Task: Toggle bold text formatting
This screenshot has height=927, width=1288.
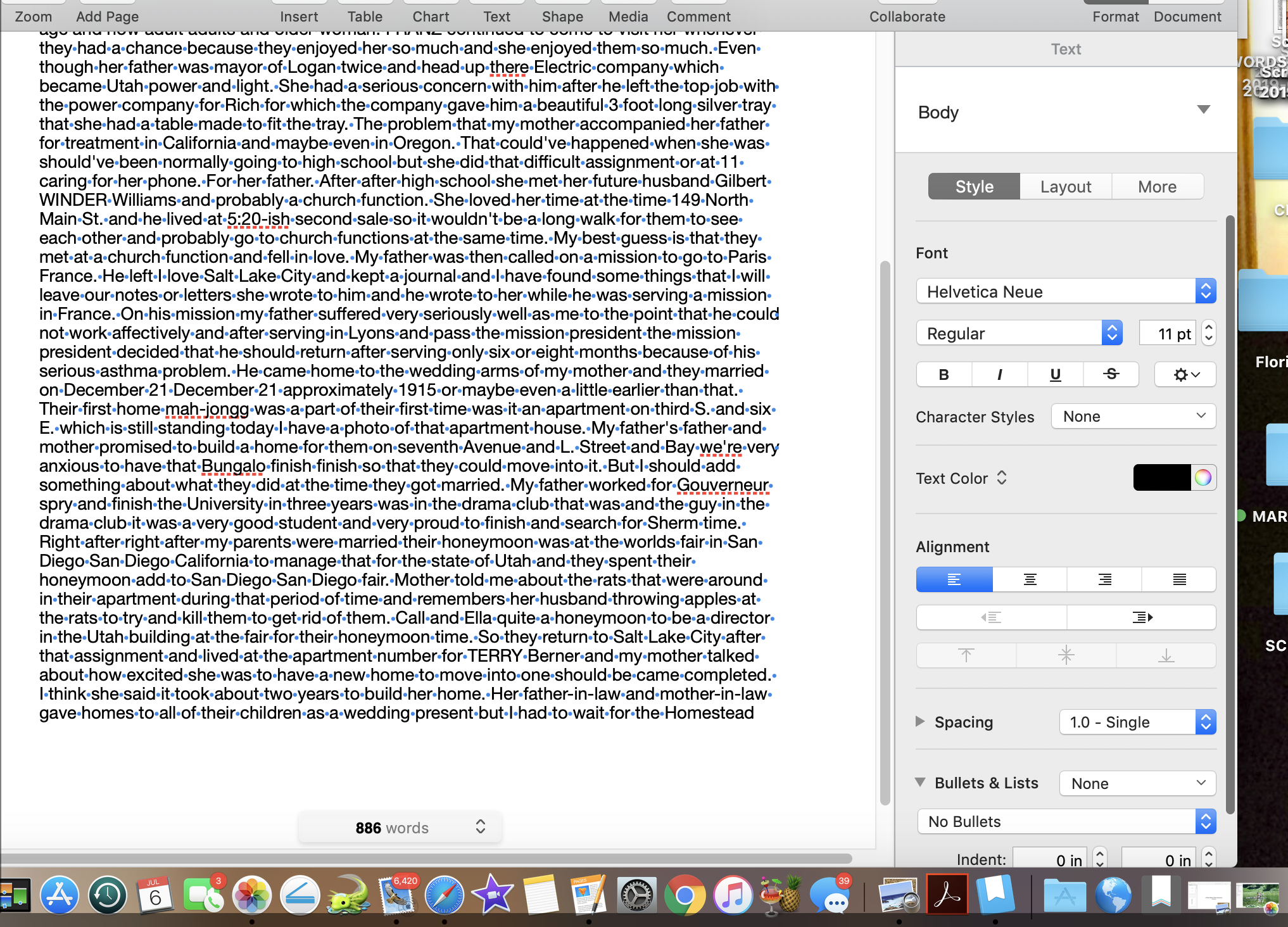Action: tap(944, 374)
